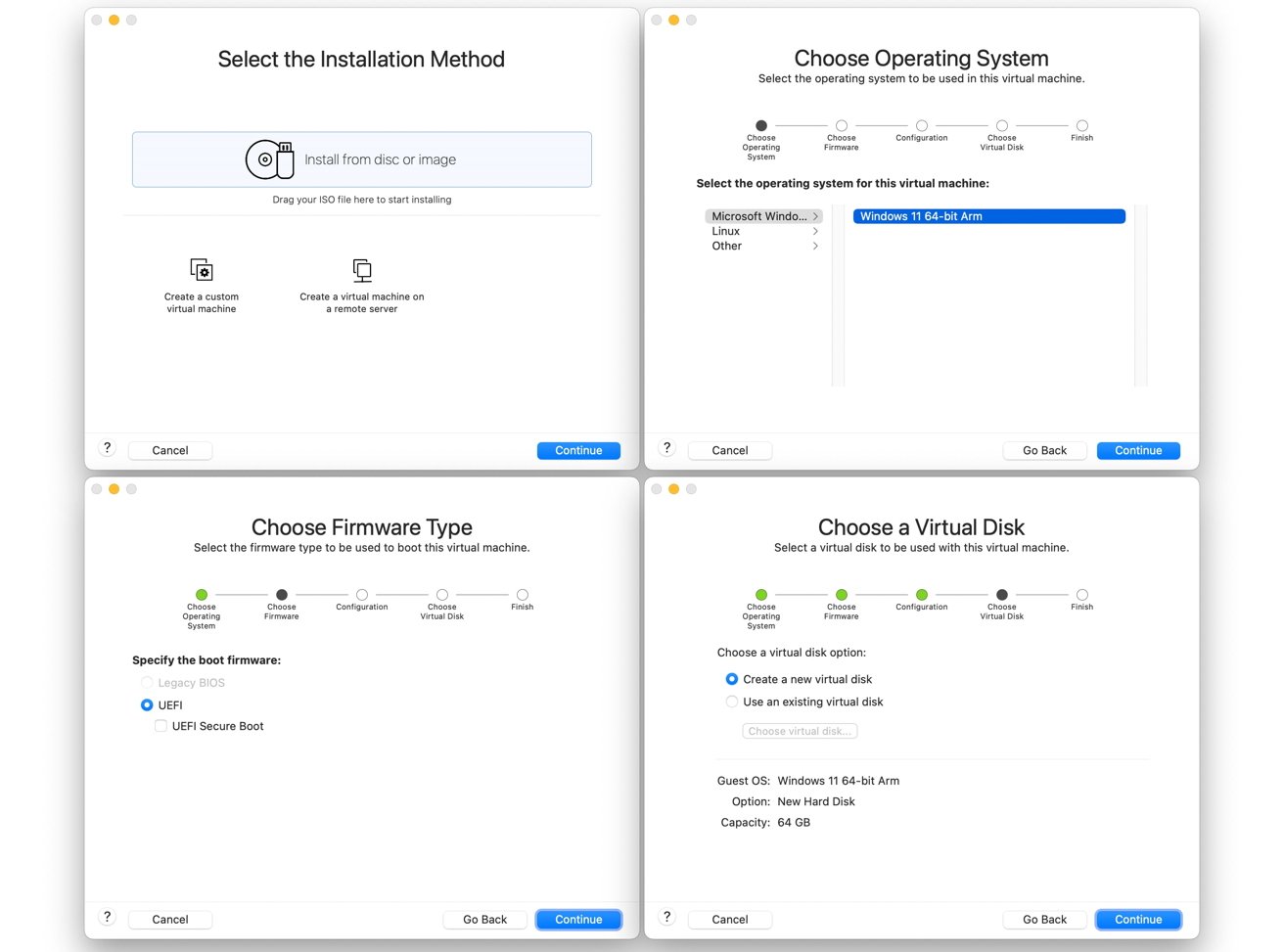Select Windows 11 64-bit Arm entry
Viewport: 1284px width, 952px height.
point(988,216)
